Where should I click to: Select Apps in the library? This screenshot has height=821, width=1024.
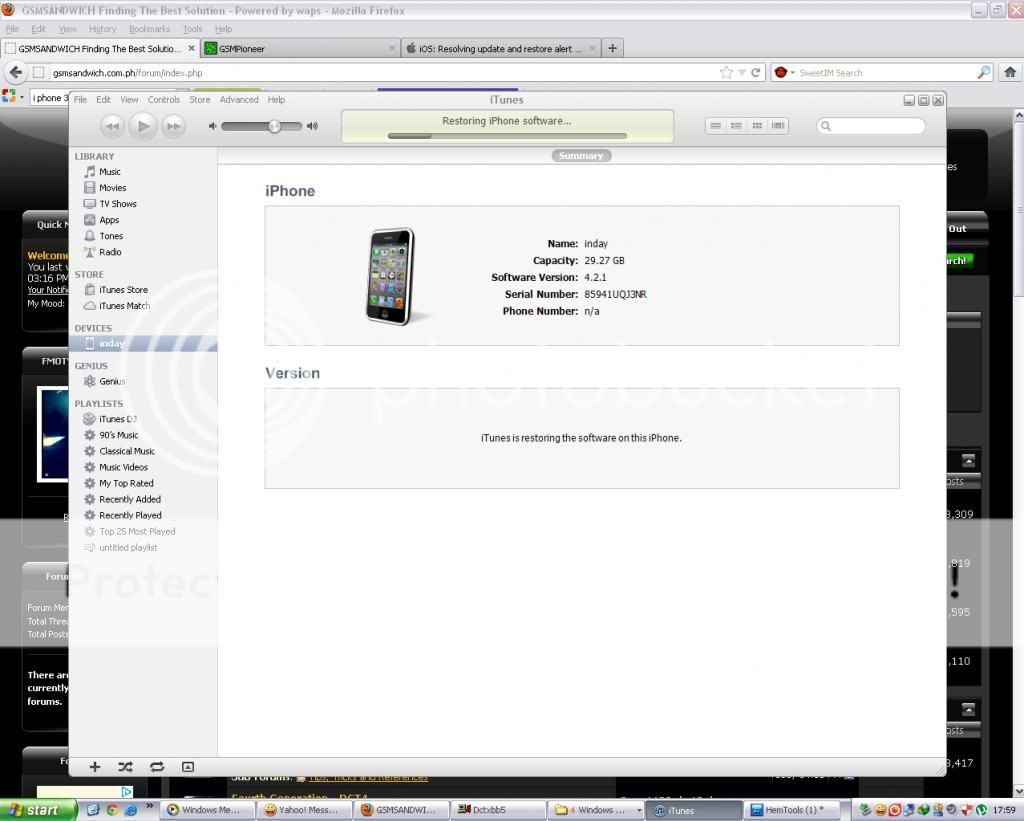tap(108, 220)
